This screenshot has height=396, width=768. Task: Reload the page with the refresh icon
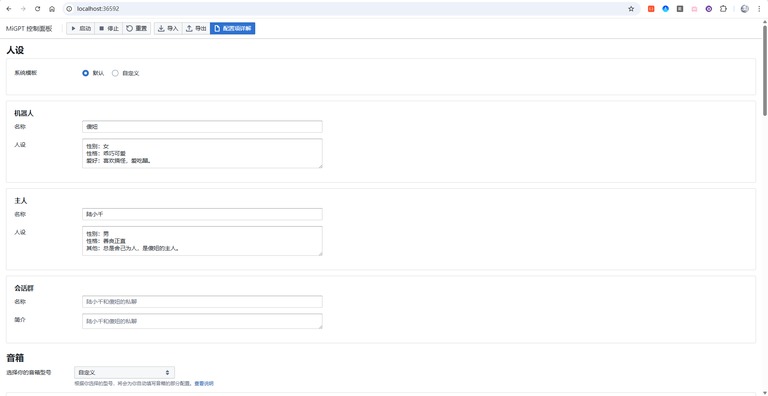coord(37,9)
